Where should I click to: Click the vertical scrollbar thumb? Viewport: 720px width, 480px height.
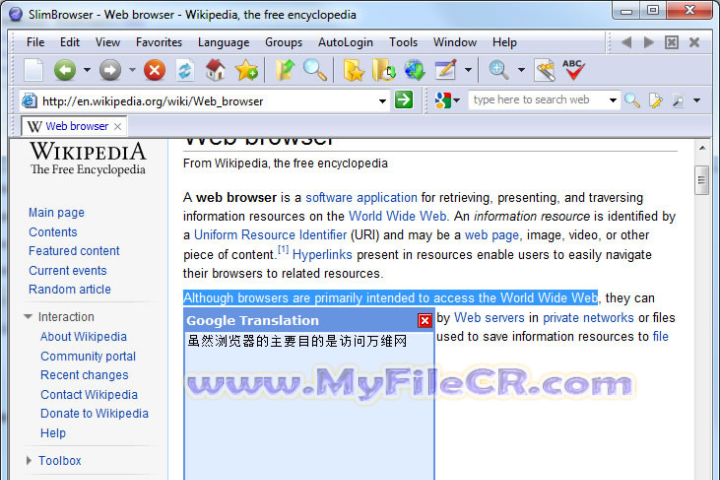[702, 181]
